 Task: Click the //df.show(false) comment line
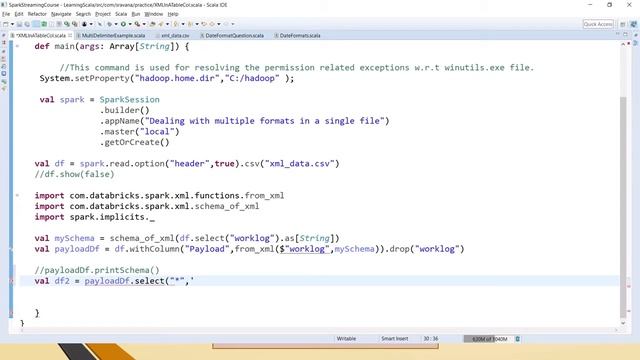(74, 174)
